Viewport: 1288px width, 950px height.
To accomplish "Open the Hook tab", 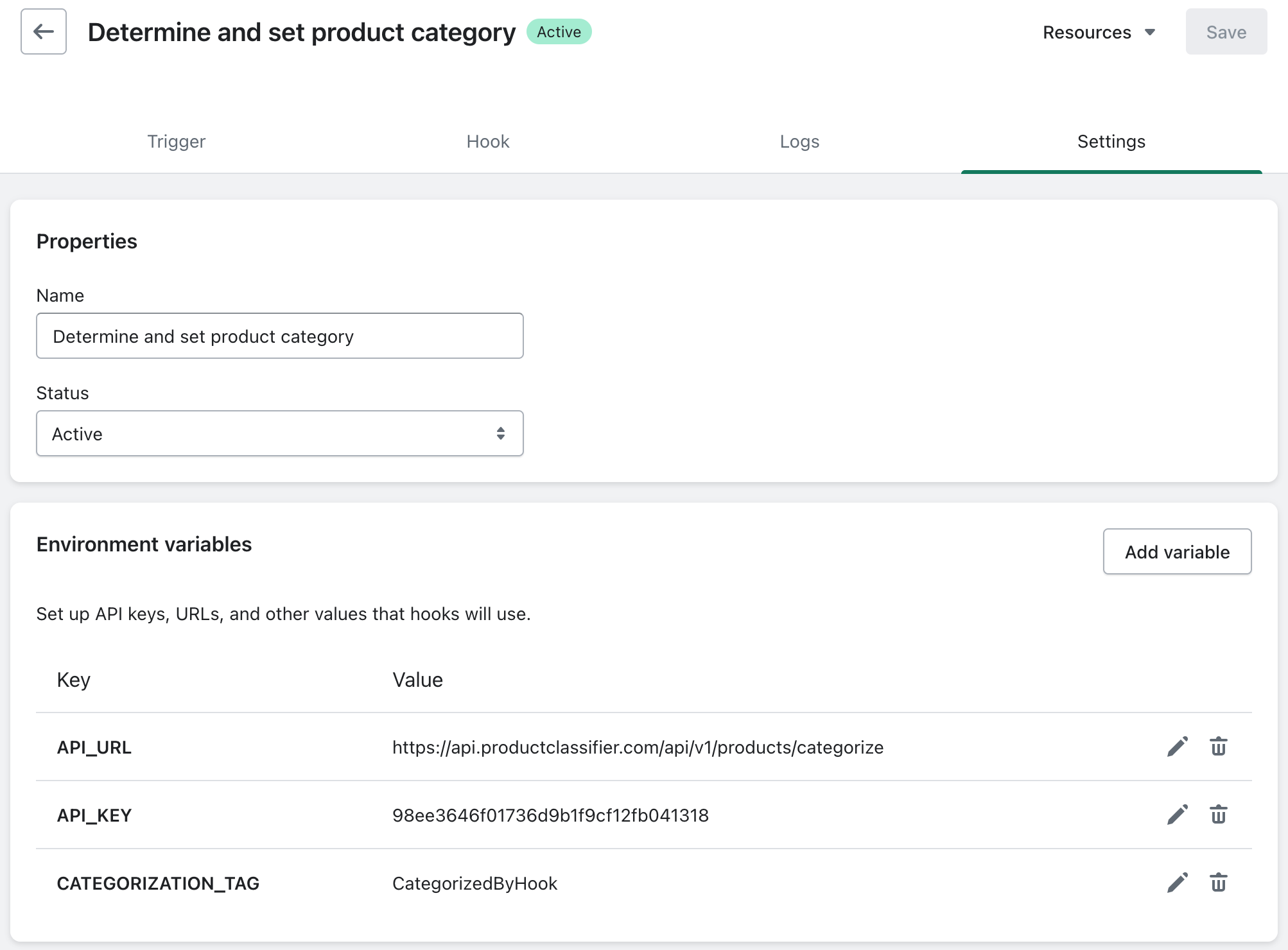I will click(x=487, y=141).
